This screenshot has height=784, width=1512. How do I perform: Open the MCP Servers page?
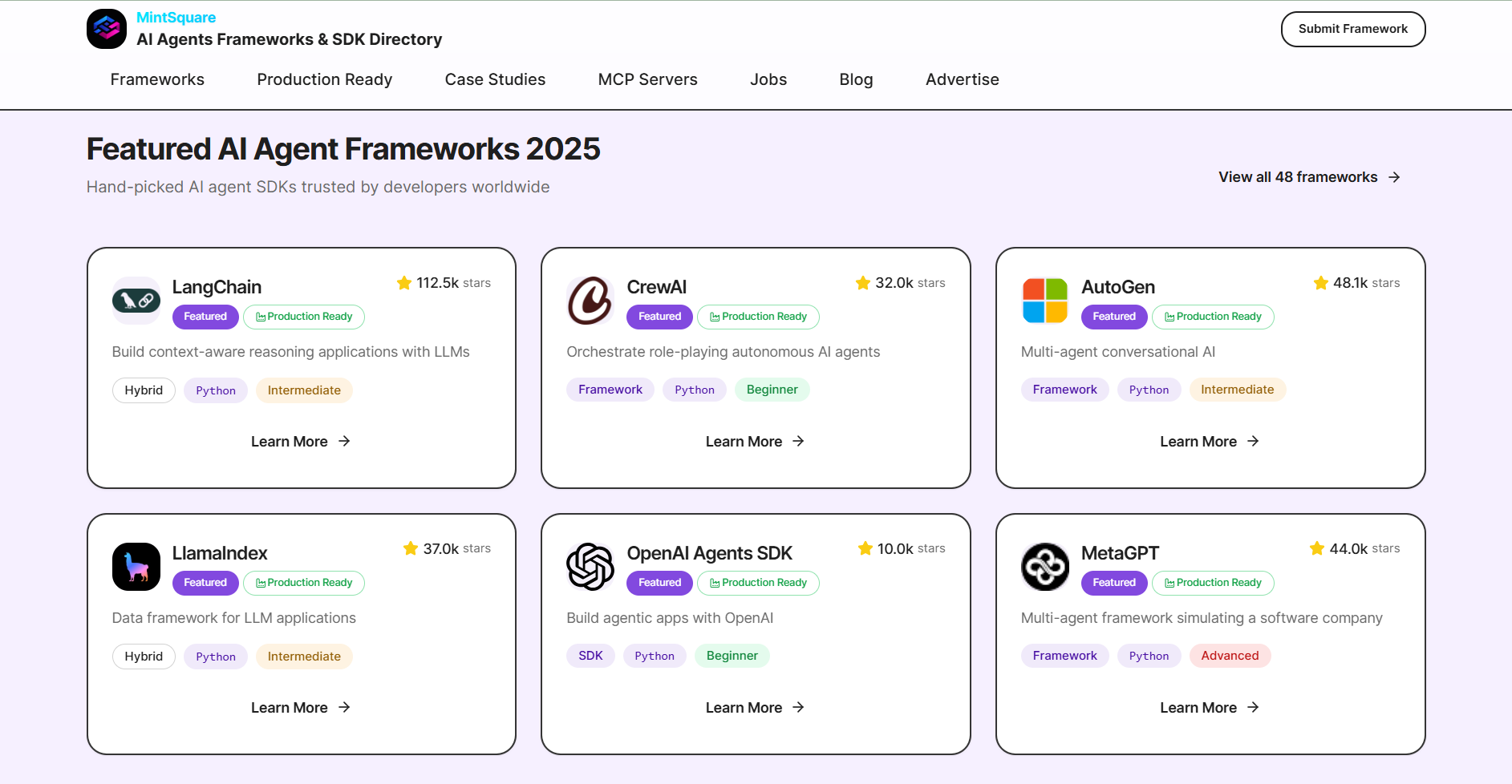click(x=647, y=79)
